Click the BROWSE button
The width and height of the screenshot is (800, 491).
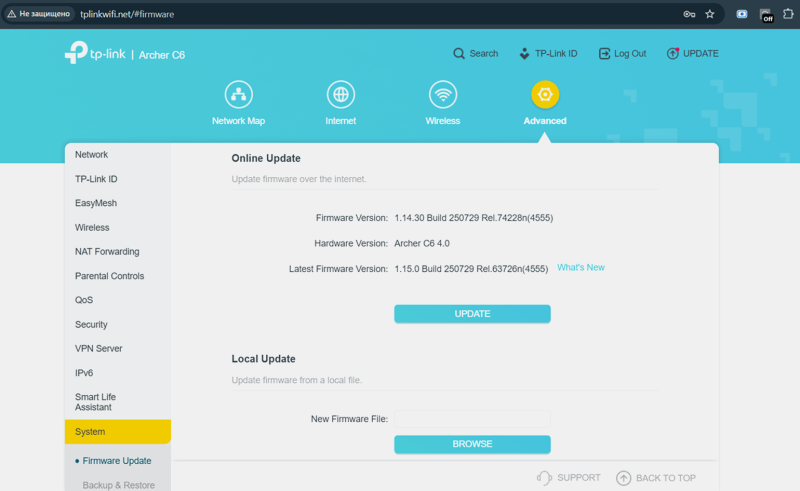(x=472, y=444)
